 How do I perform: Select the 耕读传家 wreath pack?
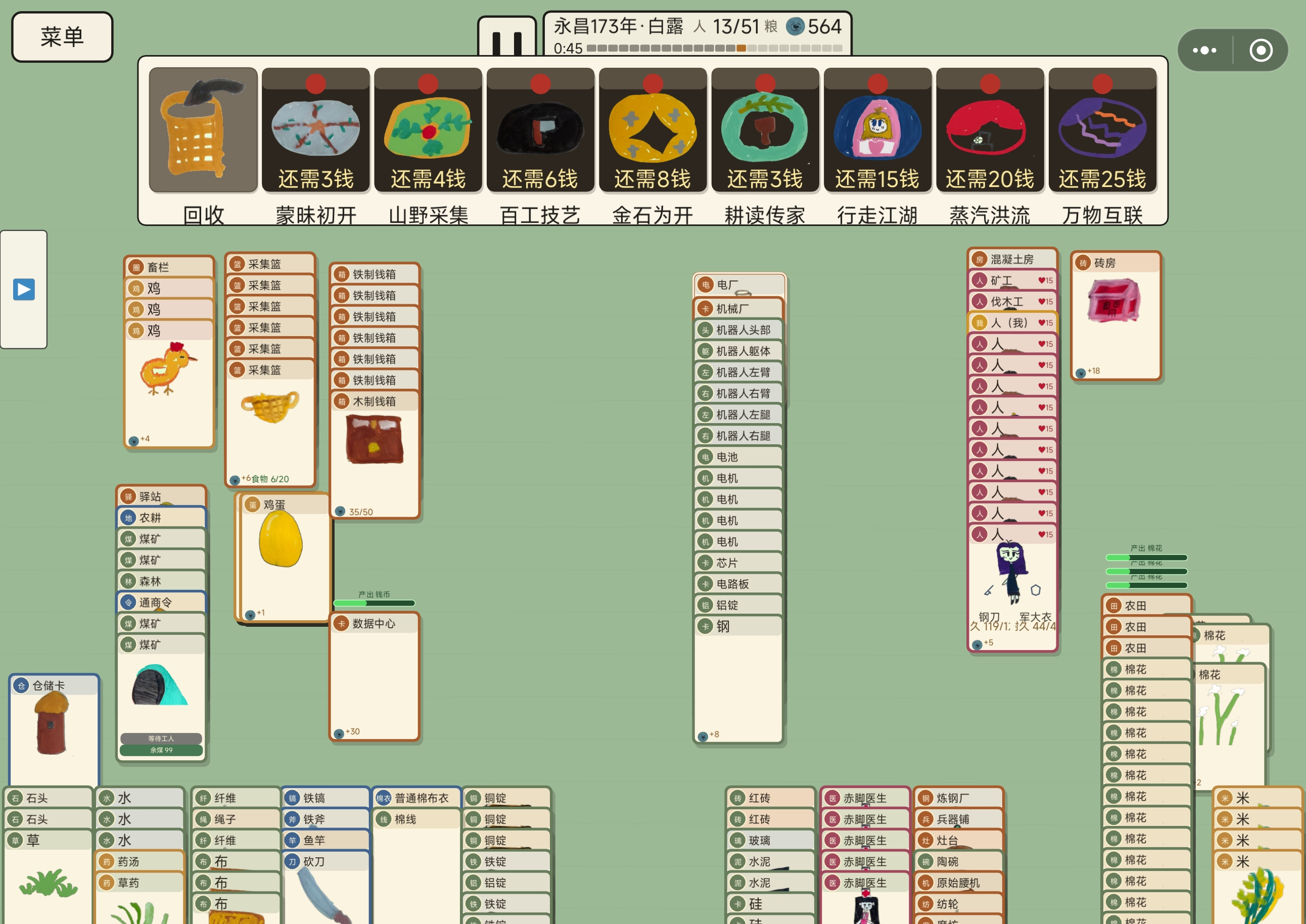pos(765,130)
